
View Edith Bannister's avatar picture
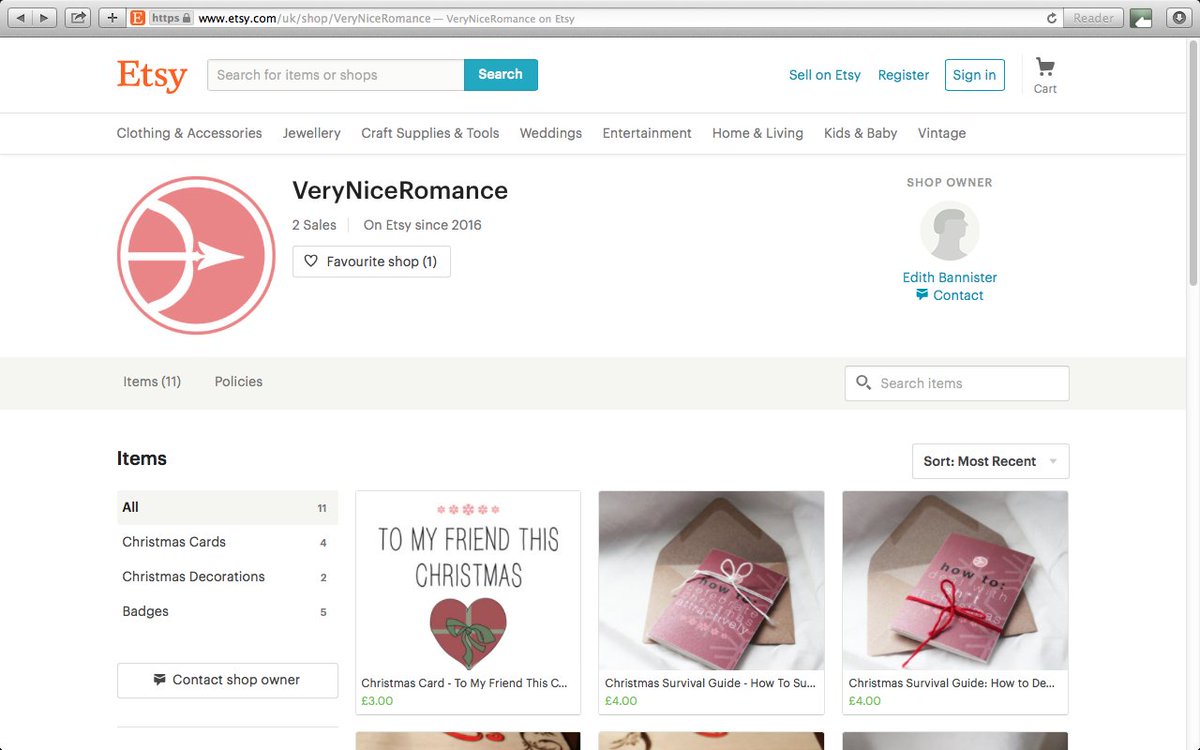pos(949,231)
